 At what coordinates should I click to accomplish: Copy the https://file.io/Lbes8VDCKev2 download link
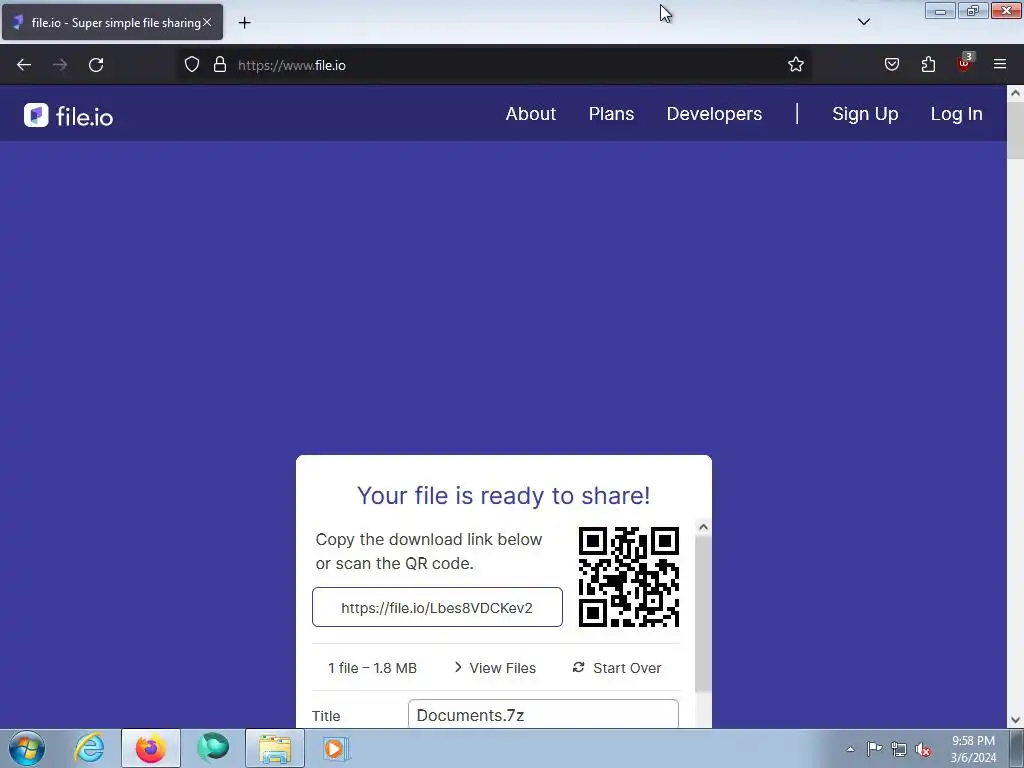(x=437, y=607)
